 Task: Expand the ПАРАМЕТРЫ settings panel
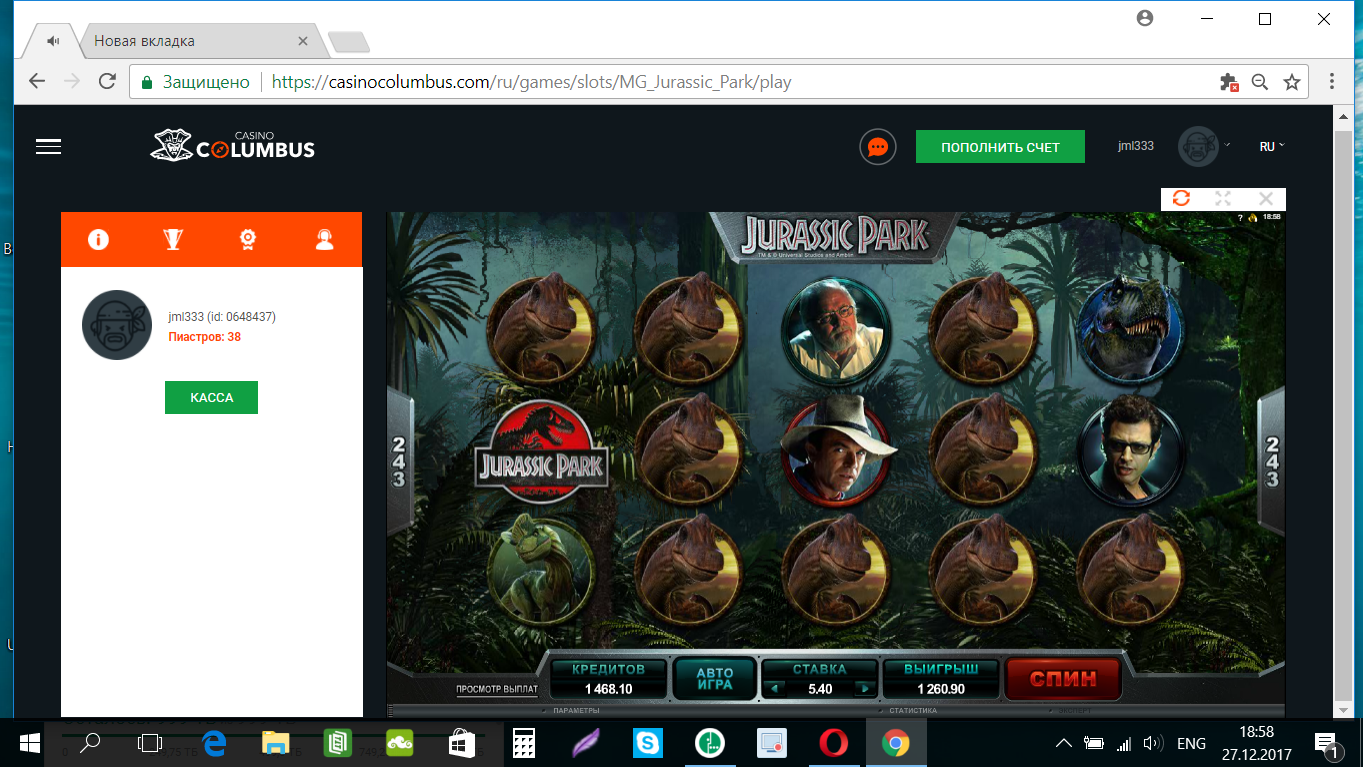[574, 711]
